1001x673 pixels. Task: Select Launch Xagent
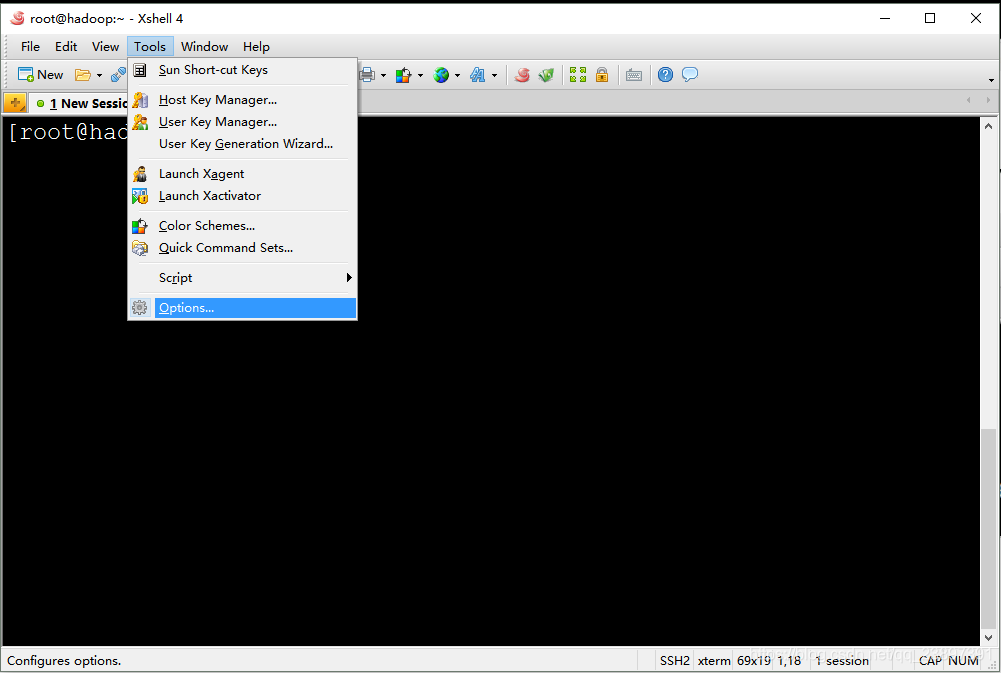click(243, 174)
